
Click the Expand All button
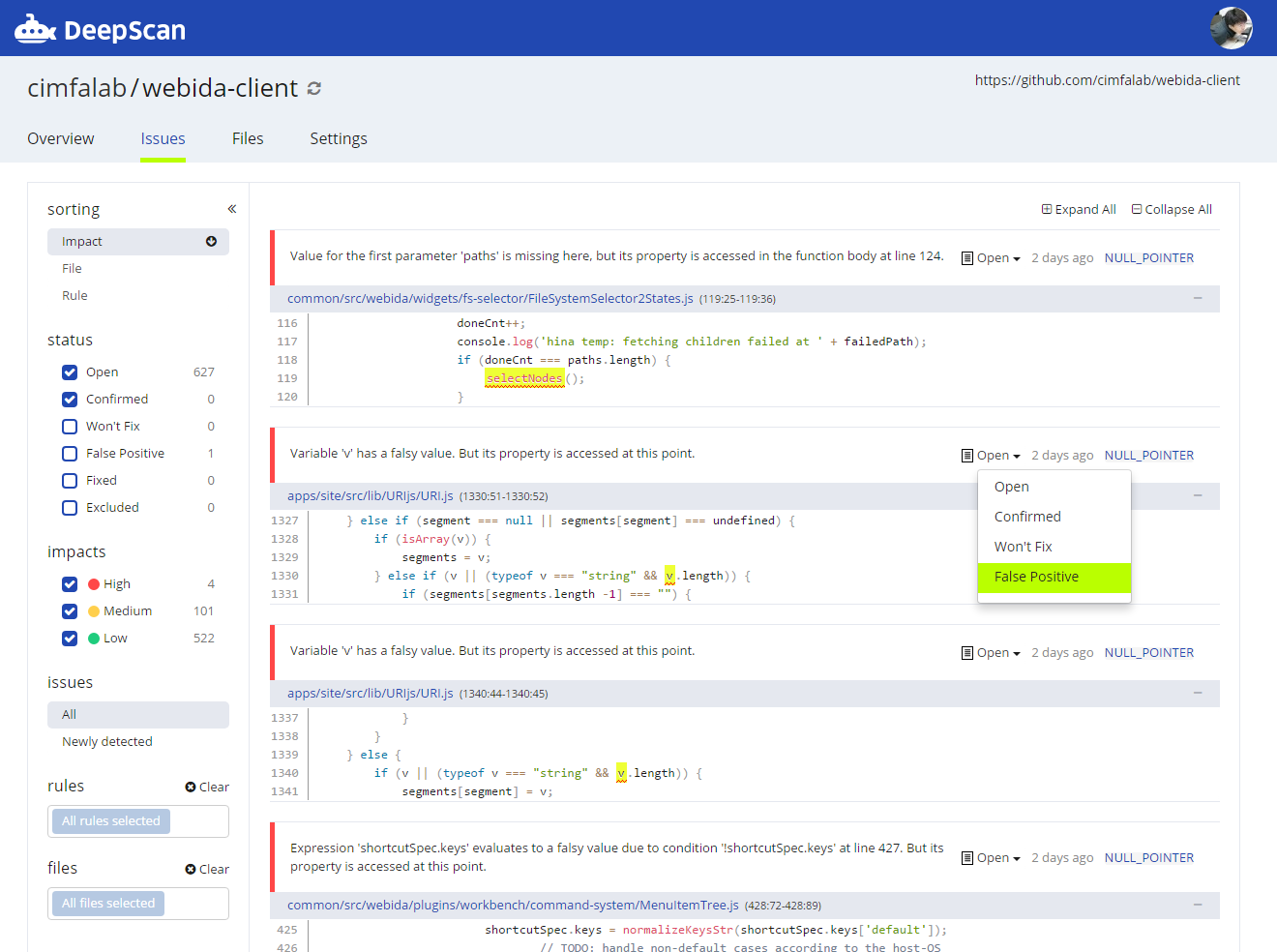pyautogui.click(x=1078, y=208)
